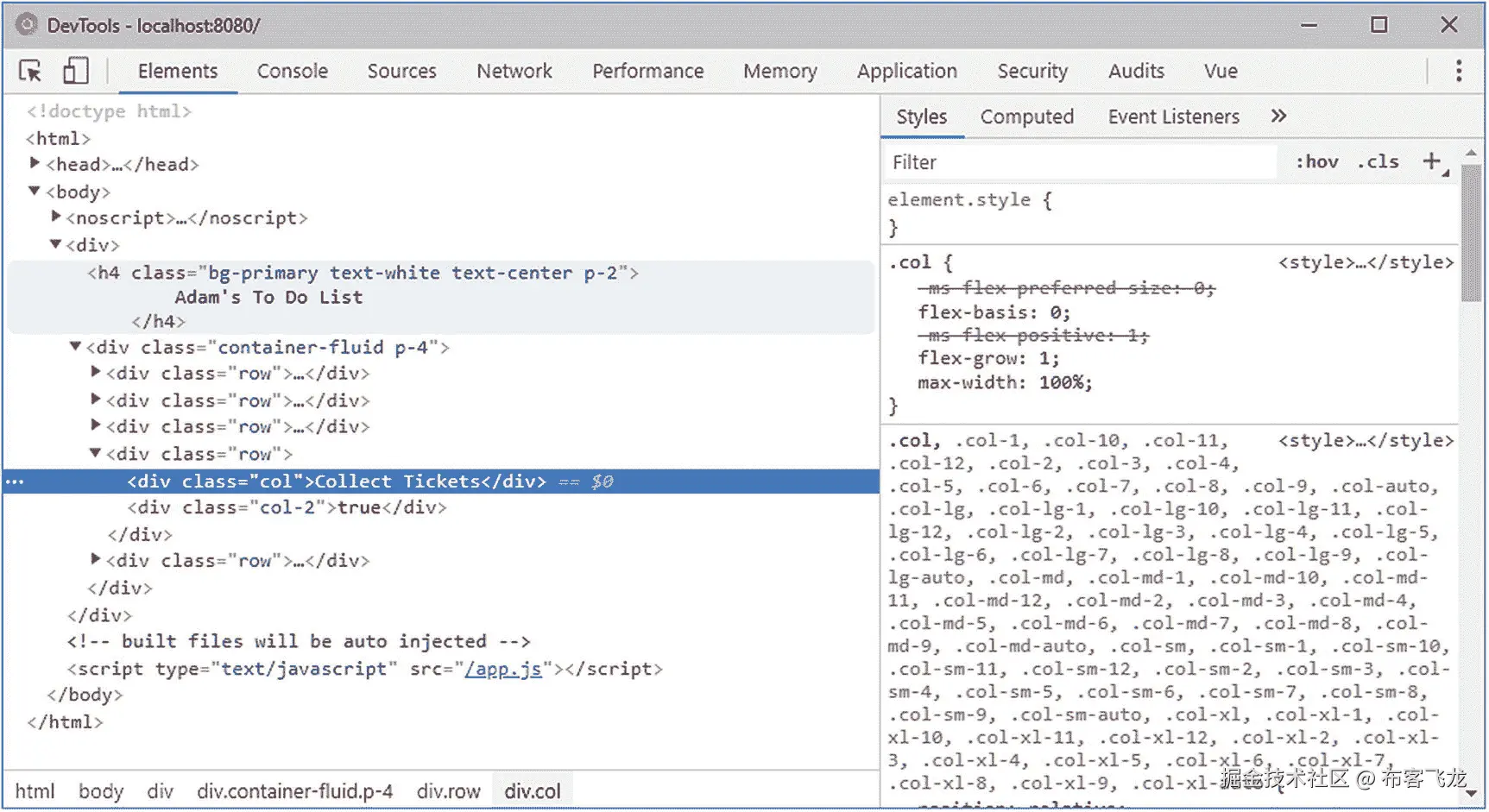
Task: Collapse the container-fluid p-4 div
Action: [x=75, y=346]
